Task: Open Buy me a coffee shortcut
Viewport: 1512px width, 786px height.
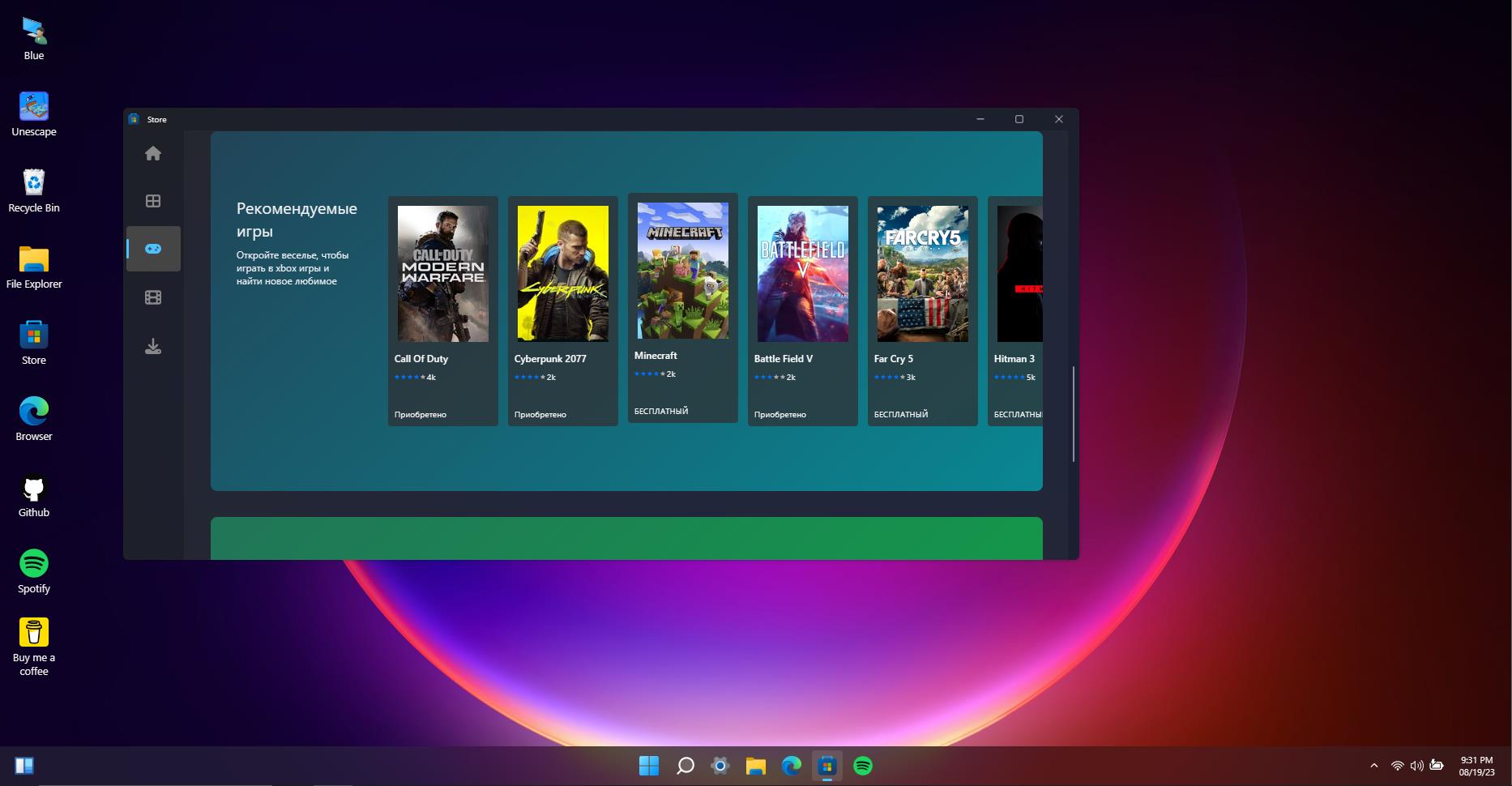Action: pos(34,647)
